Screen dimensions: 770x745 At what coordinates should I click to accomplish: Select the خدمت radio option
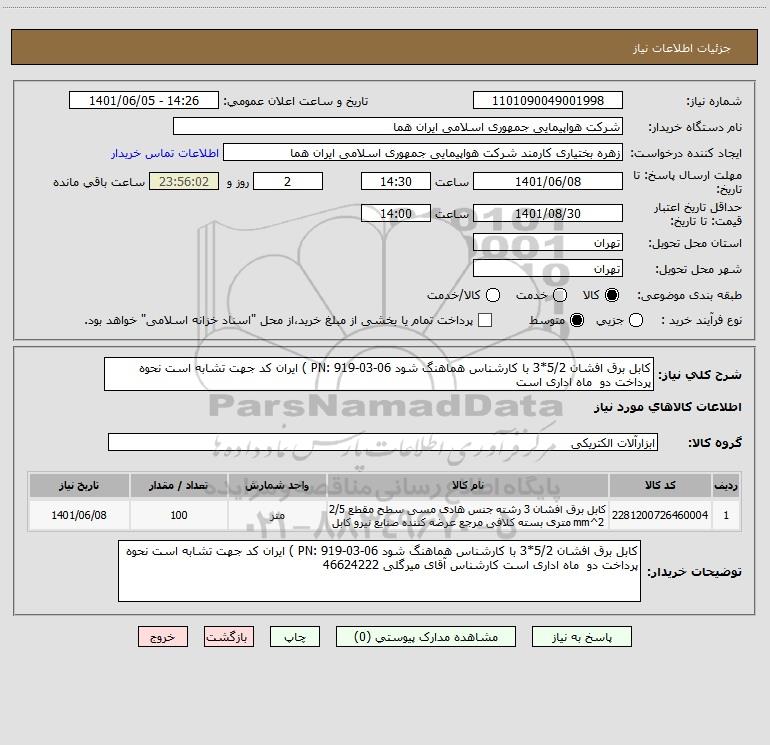click(559, 296)
